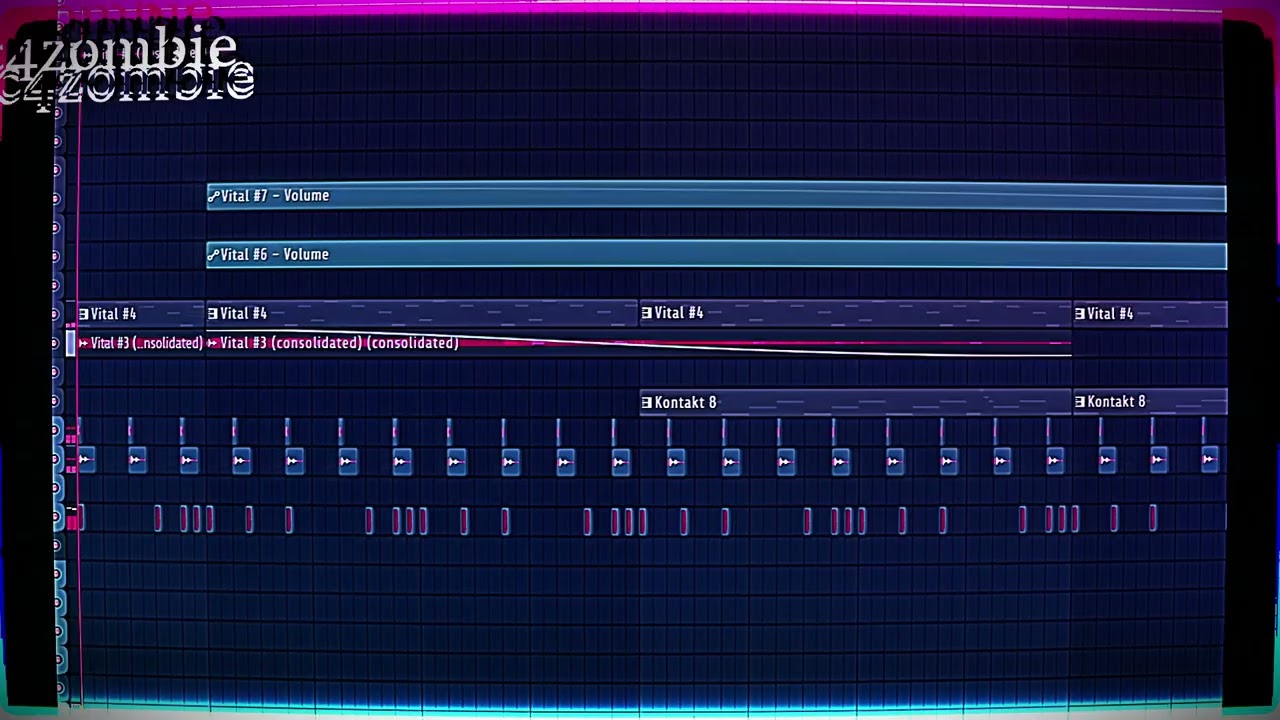Select the shorter Kontakt 8 clip at the timeline end
This screenshot has width=1280, height=720.
1149,402
